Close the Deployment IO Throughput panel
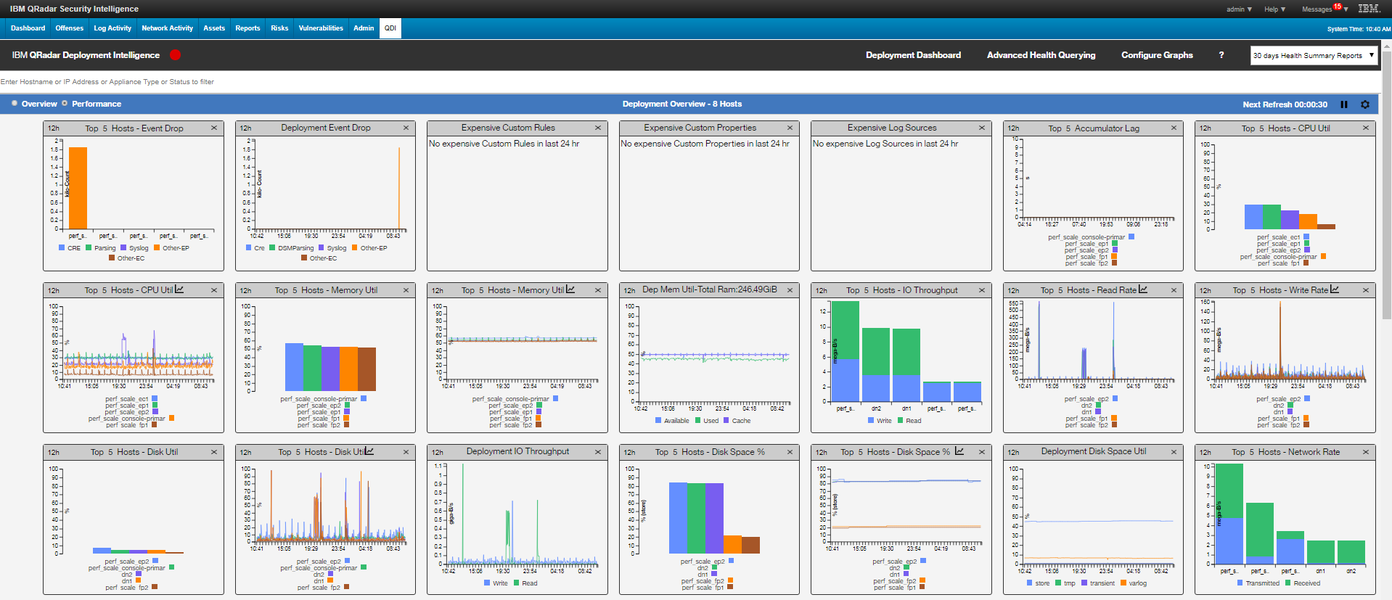 (x=598, y=452)
